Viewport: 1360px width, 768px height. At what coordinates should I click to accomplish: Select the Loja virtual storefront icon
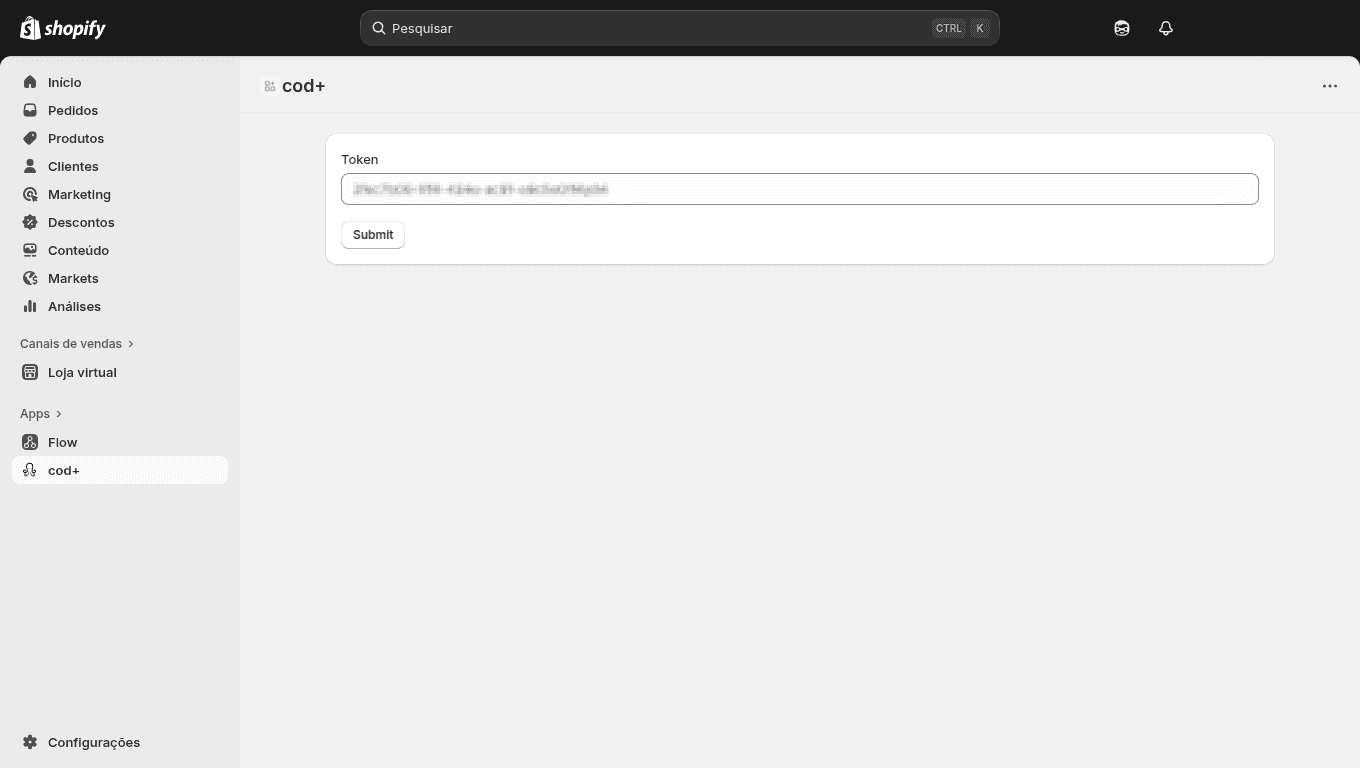30,372
